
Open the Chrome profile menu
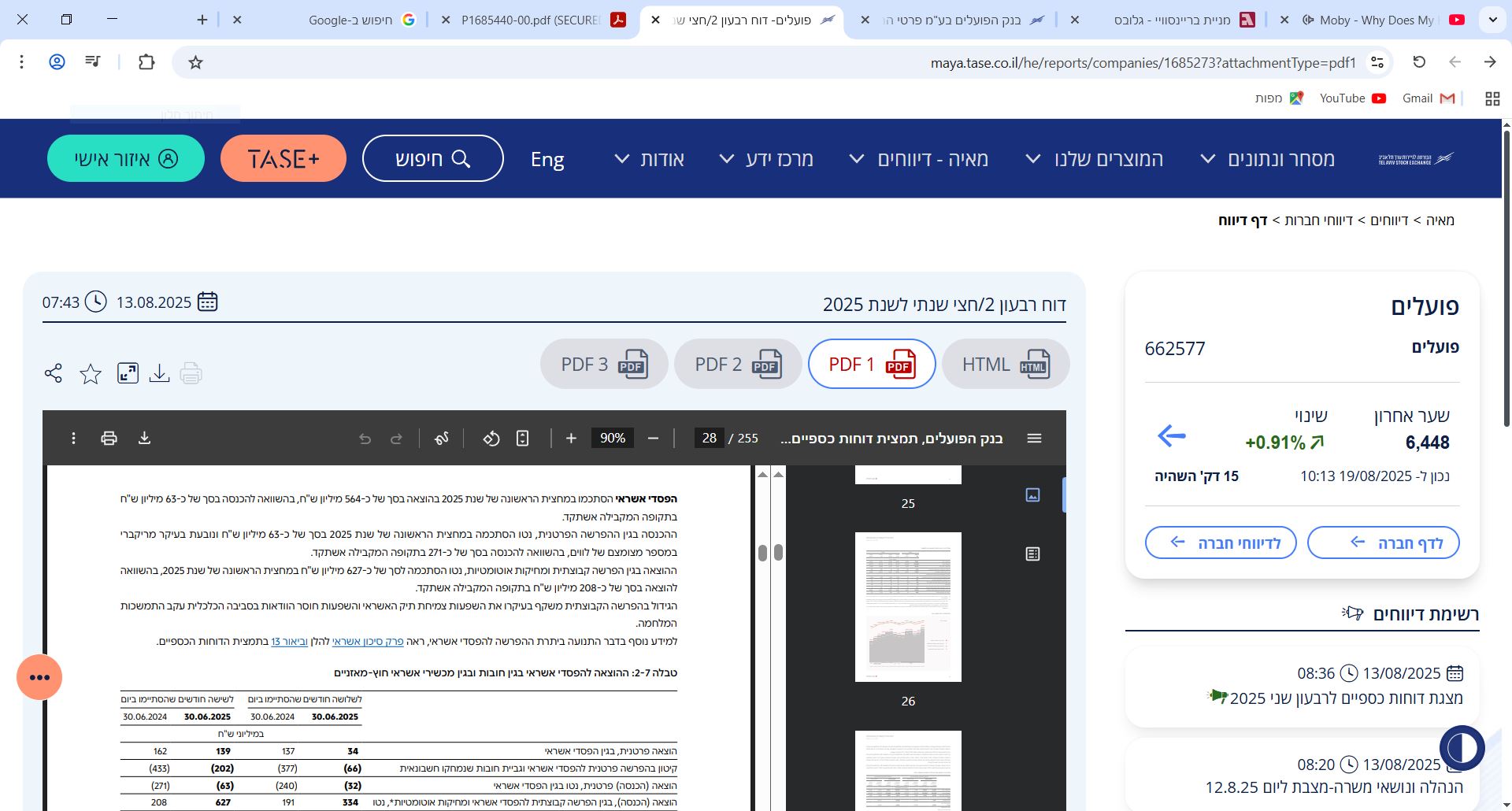57,61
